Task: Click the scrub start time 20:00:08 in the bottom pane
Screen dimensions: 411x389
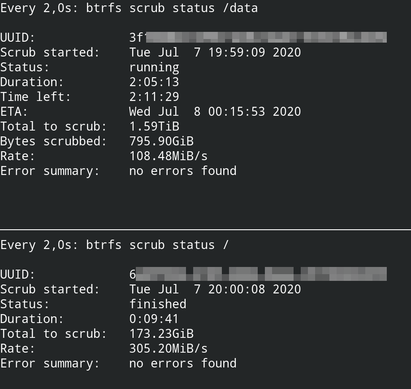Action: (x=237, y=289)
